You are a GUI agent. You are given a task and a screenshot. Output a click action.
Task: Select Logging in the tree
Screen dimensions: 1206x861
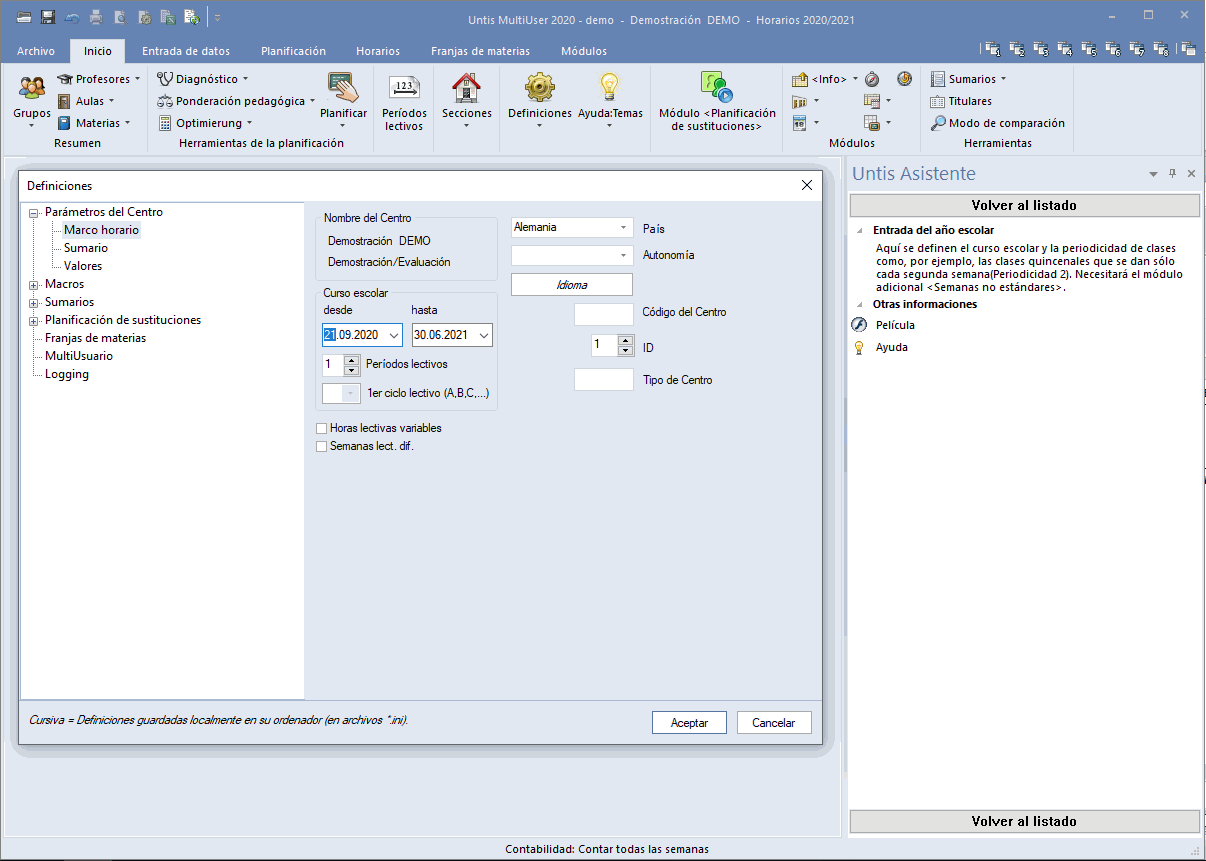[x=67, y=374]
